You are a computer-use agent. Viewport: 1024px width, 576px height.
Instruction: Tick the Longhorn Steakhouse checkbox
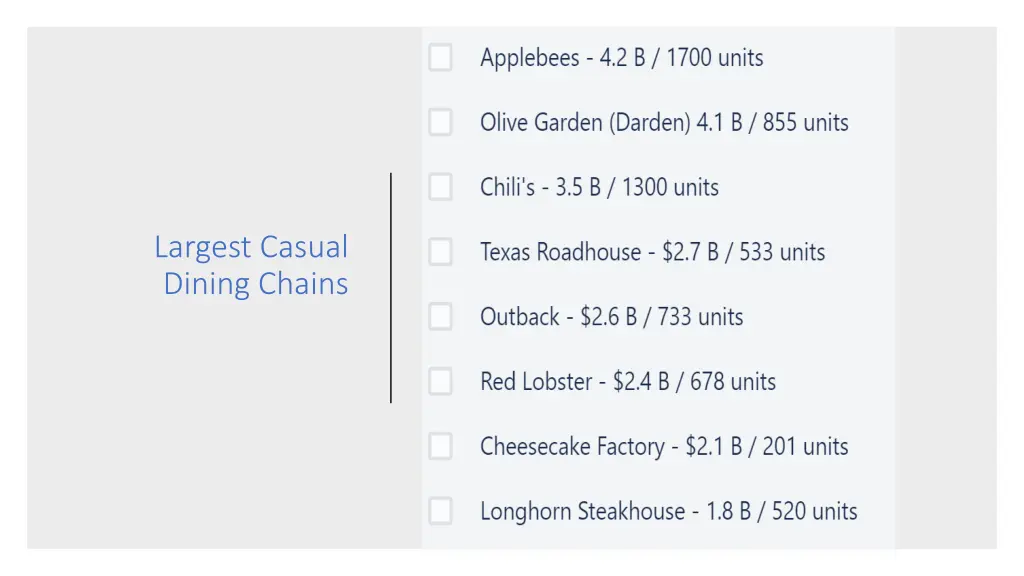click(440, 511)
